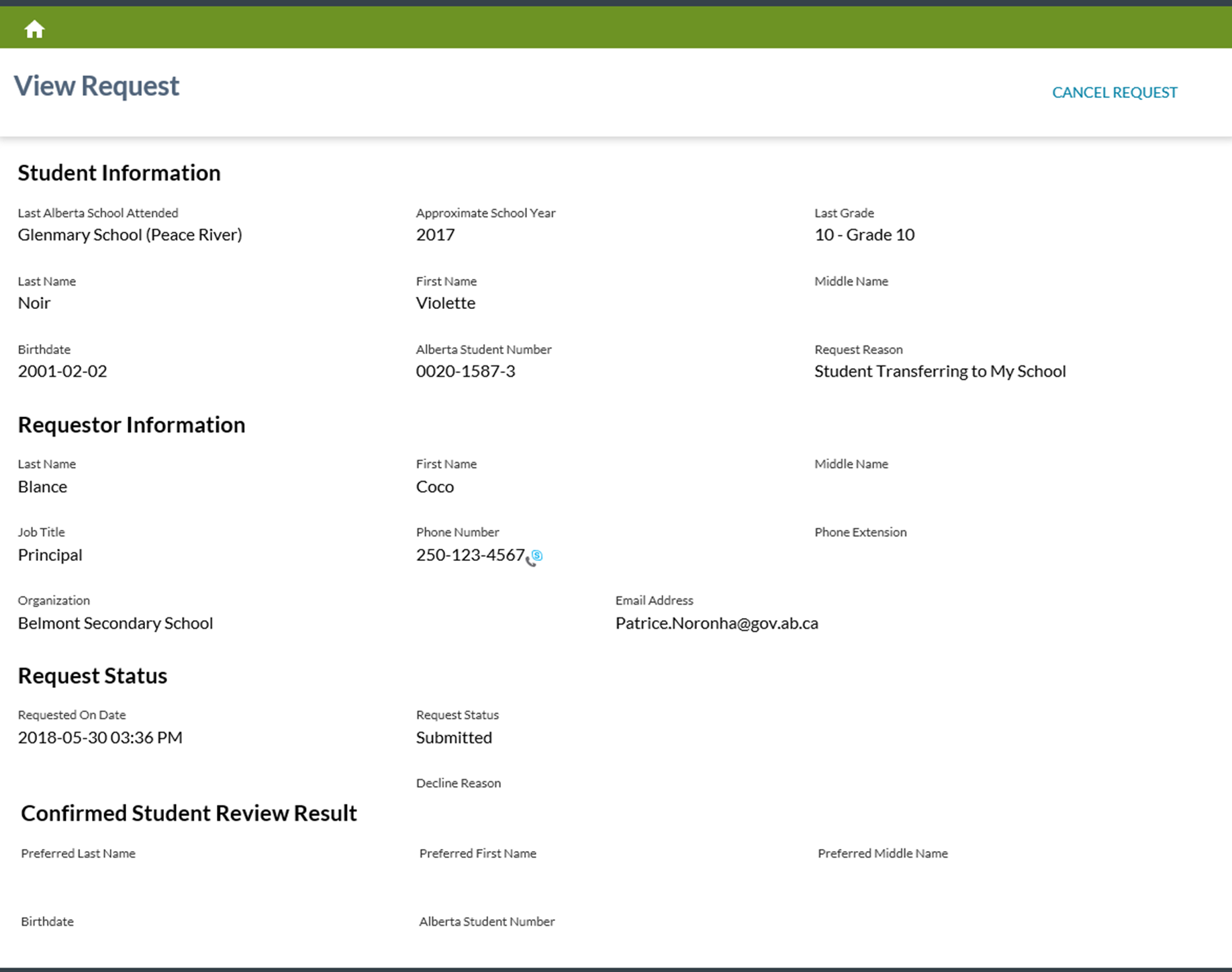
Task: Select CANCEL REQUEST in the top right
Action: tap(1115, 92)
